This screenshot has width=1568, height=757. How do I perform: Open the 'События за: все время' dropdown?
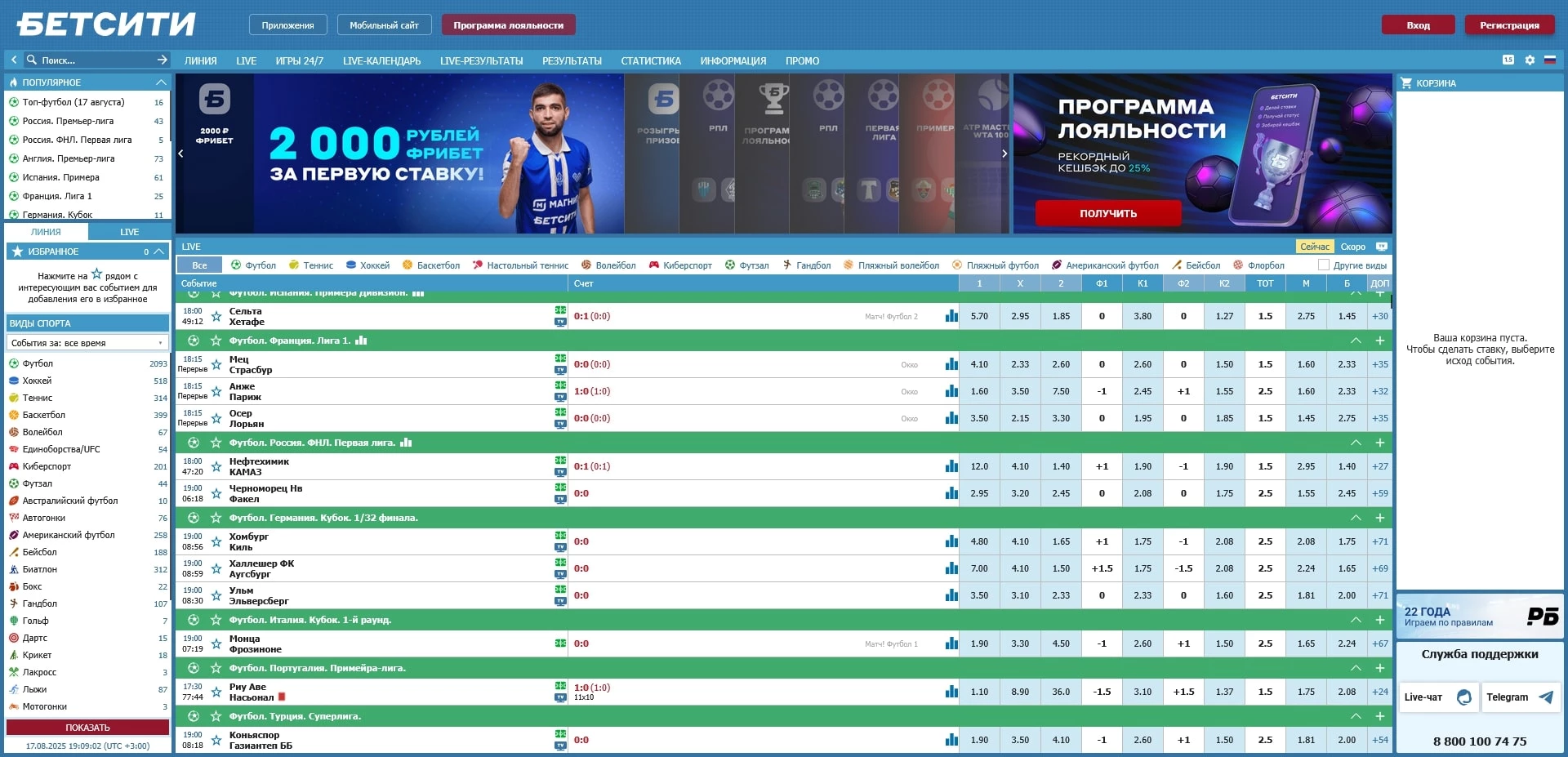[87, 343]
